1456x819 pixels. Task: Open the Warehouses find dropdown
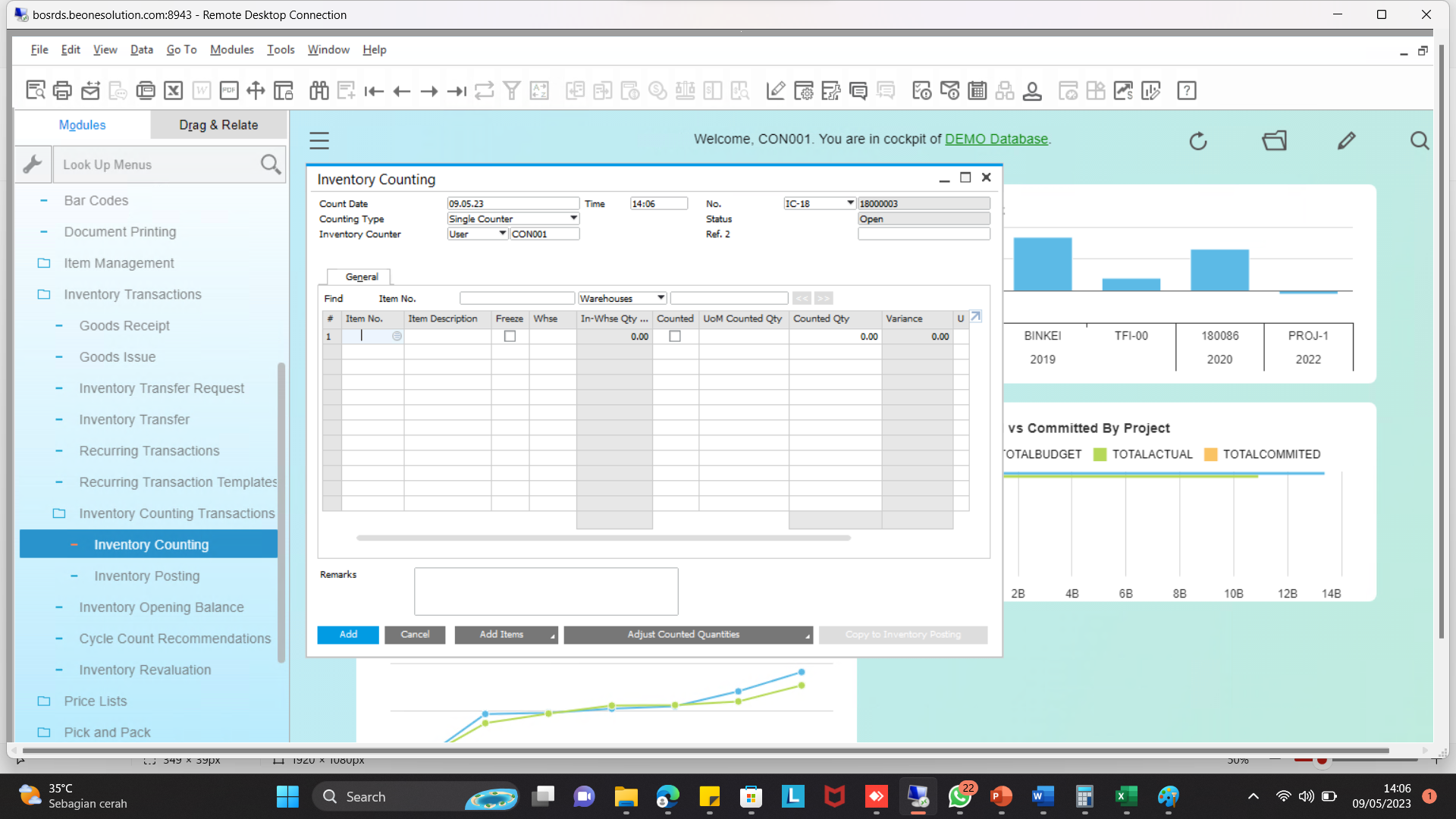661,298
